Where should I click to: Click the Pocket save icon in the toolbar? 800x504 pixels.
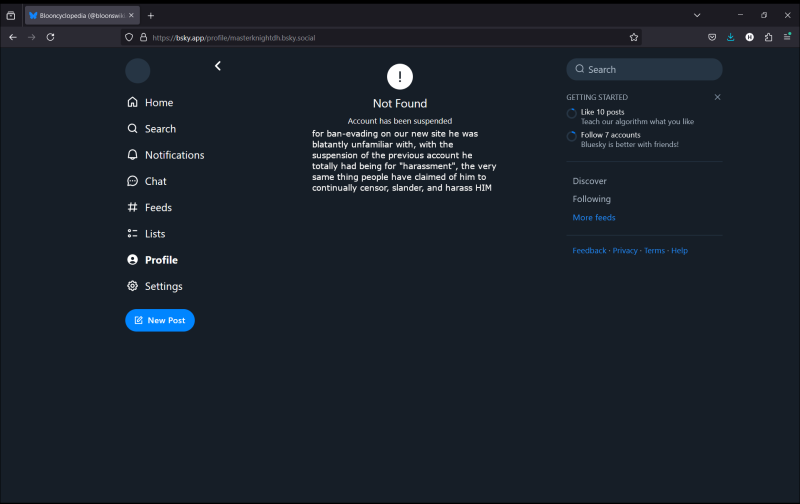[x=712, y=37]
